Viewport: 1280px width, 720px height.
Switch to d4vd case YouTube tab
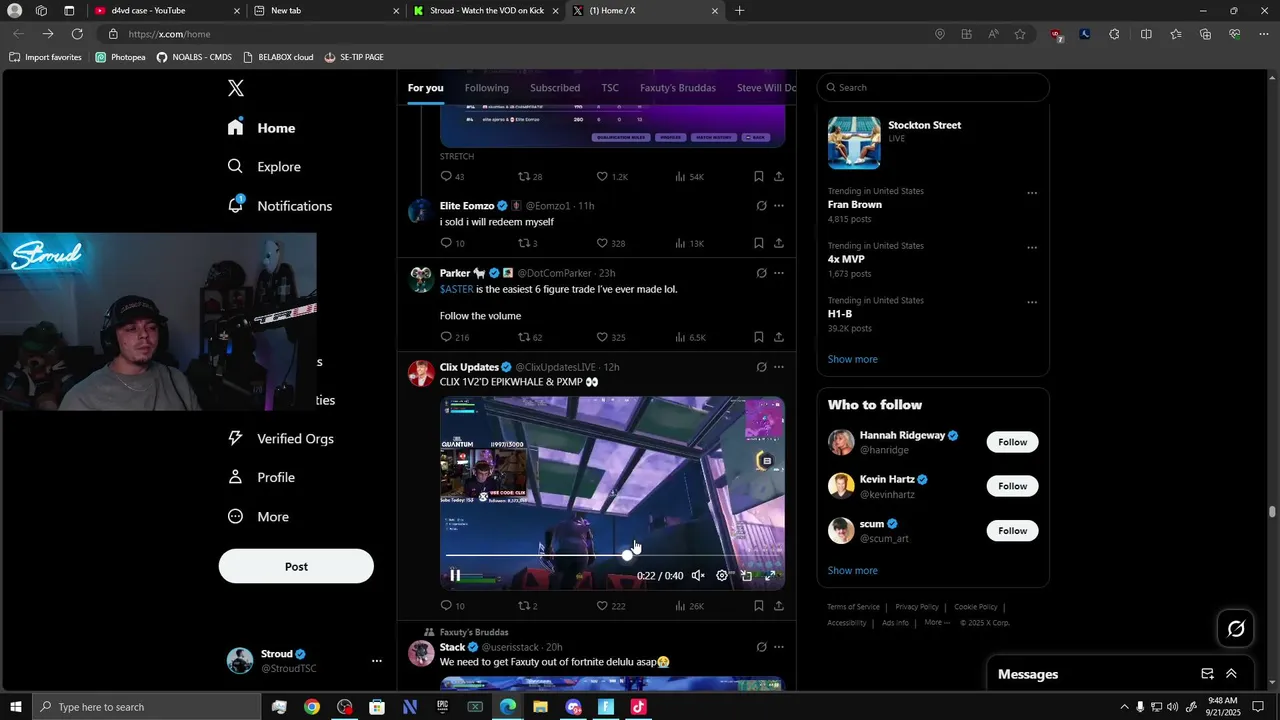(x=166, y=11)
